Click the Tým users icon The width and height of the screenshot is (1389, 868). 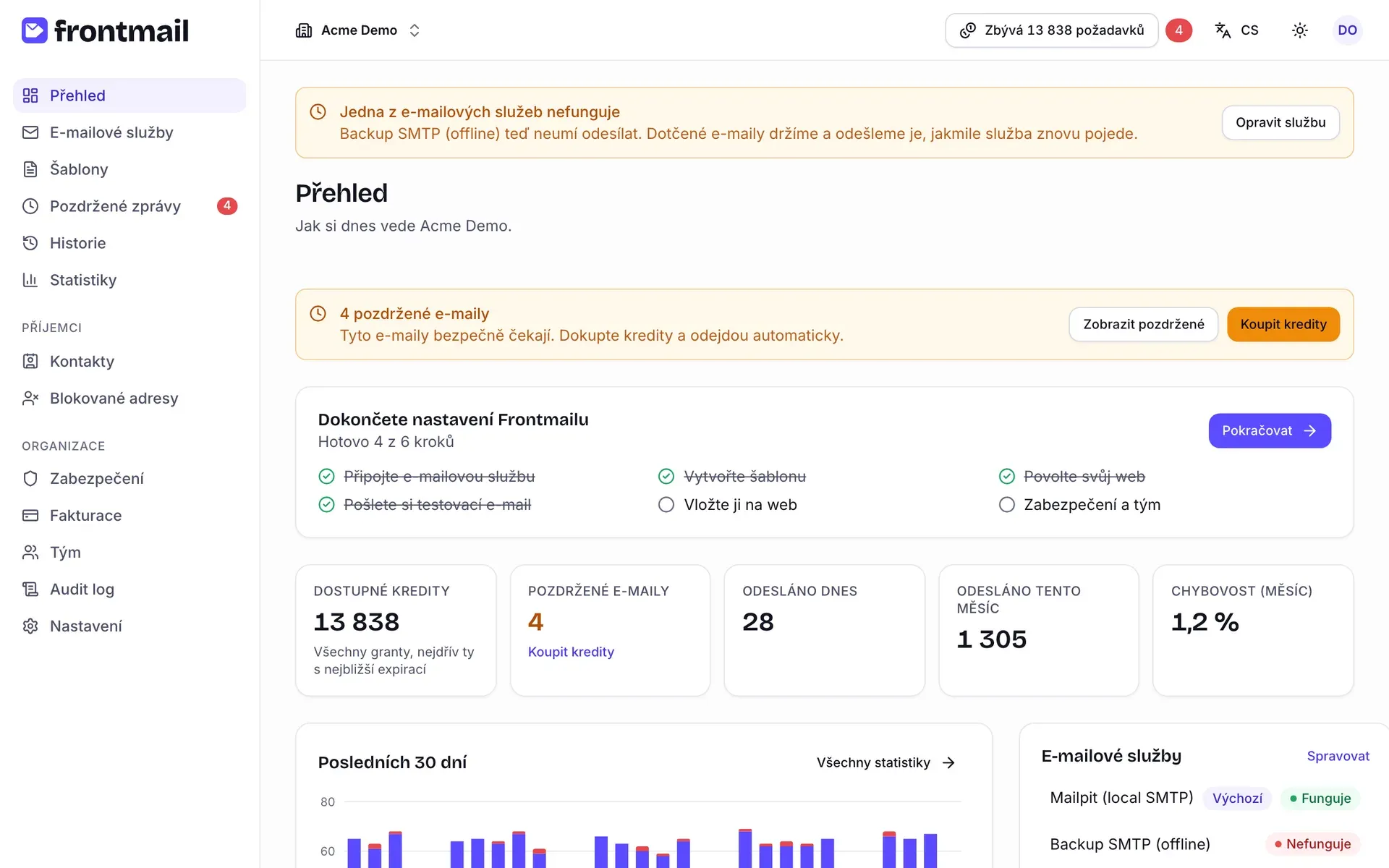pos(30,552)
